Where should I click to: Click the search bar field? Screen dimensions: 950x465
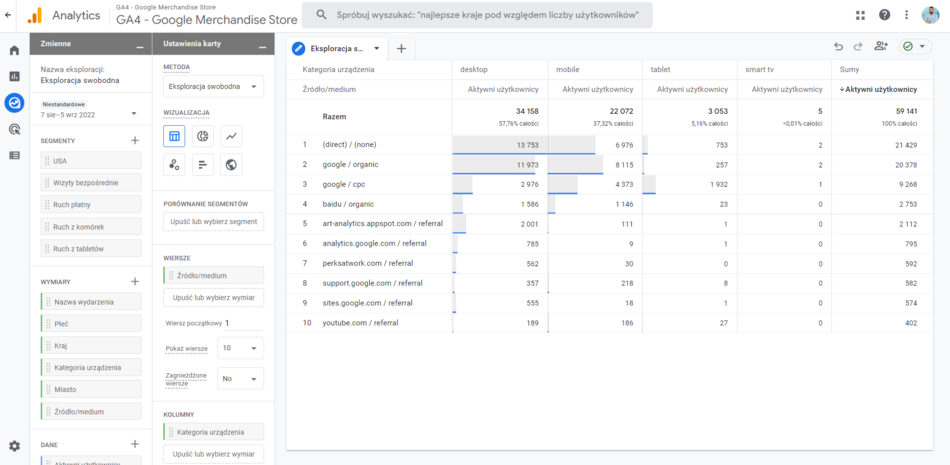coord(478,15)
